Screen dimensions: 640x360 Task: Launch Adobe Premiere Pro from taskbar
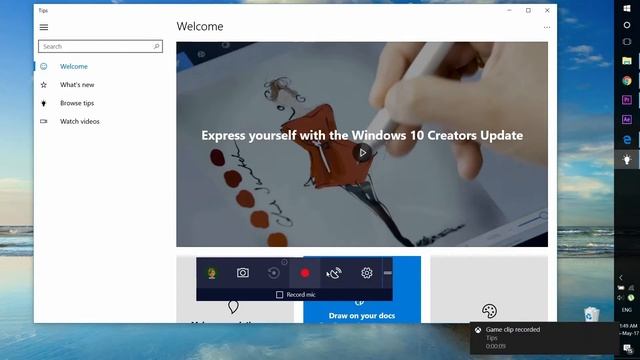click(x=627, y=100)
